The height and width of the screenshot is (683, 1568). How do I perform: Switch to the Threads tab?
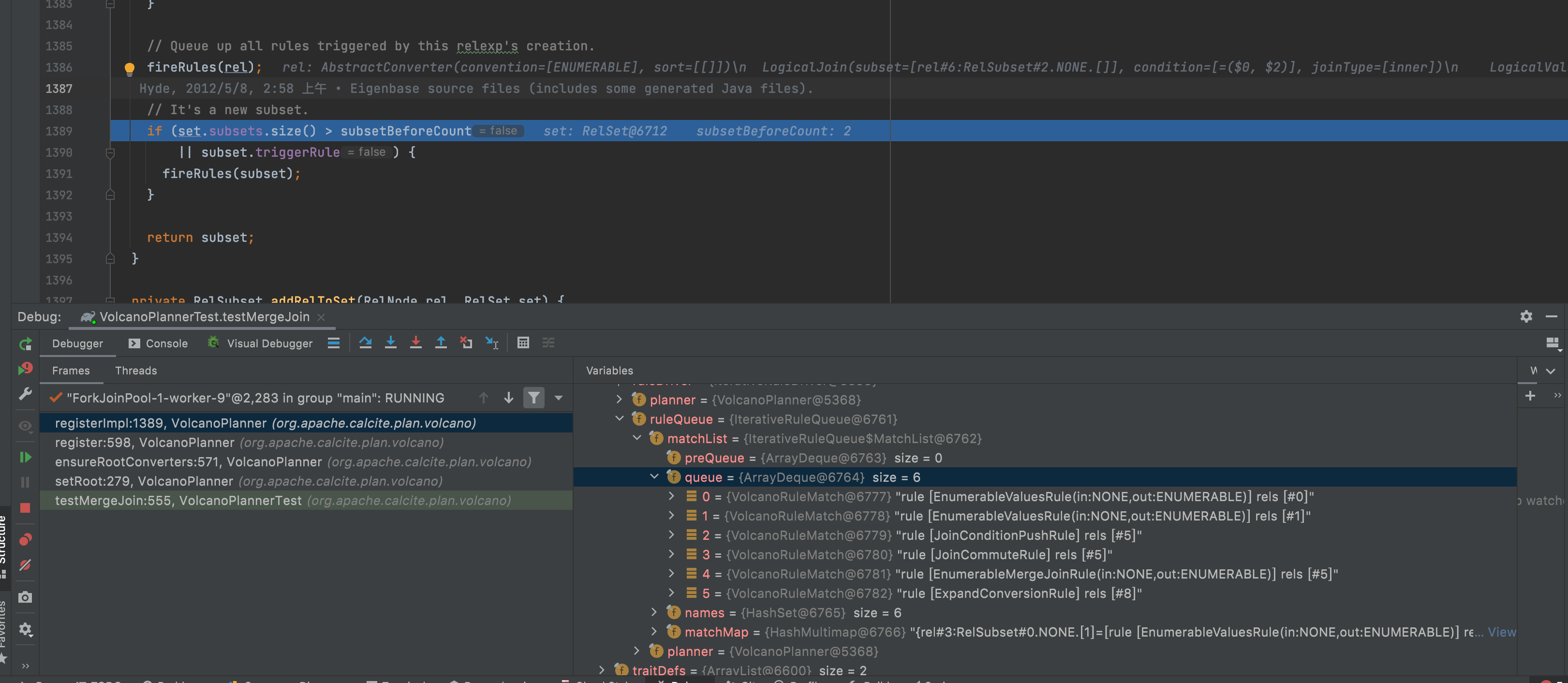coord(136,371)
